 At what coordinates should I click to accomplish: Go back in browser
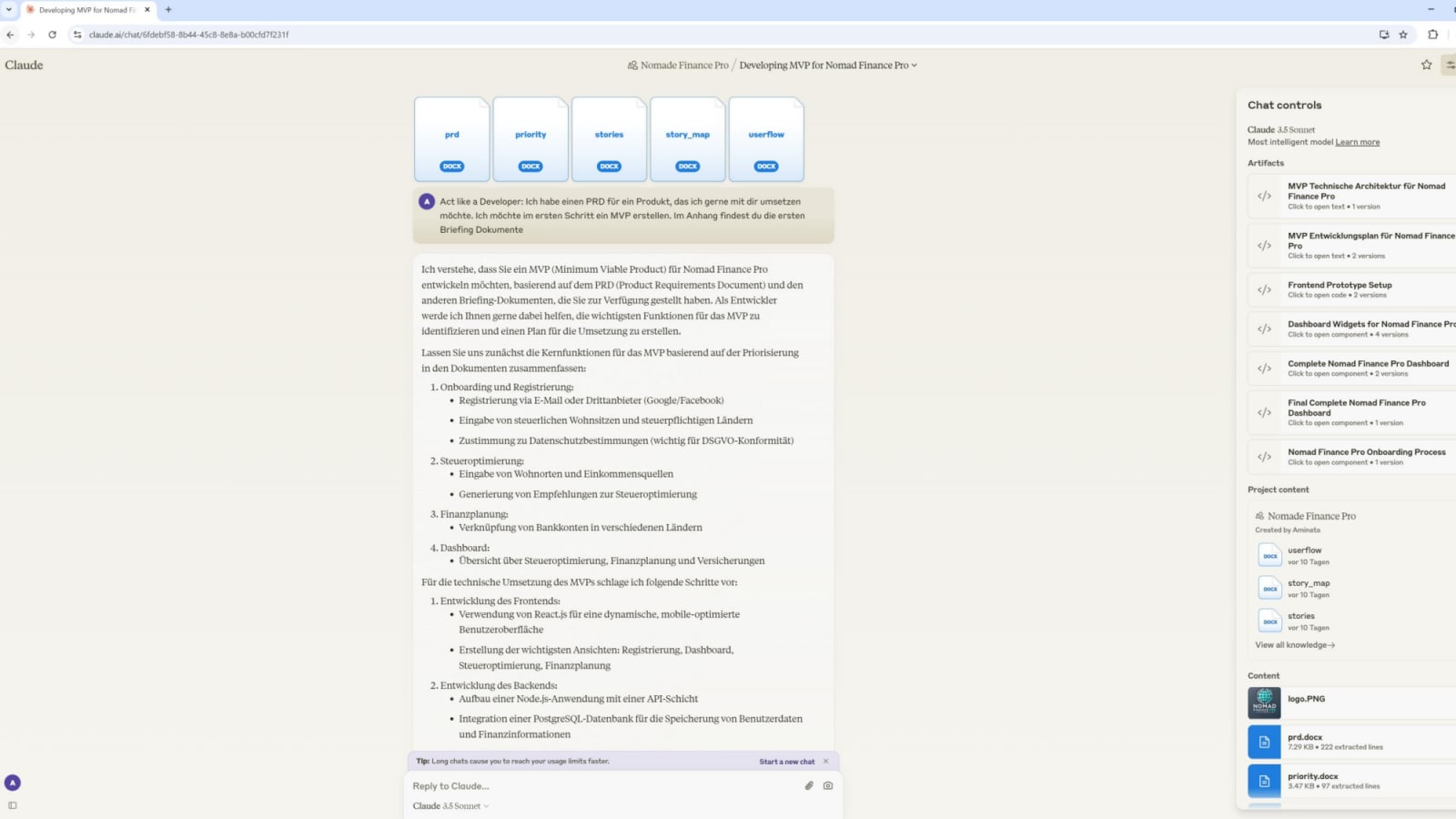(10, 35)
